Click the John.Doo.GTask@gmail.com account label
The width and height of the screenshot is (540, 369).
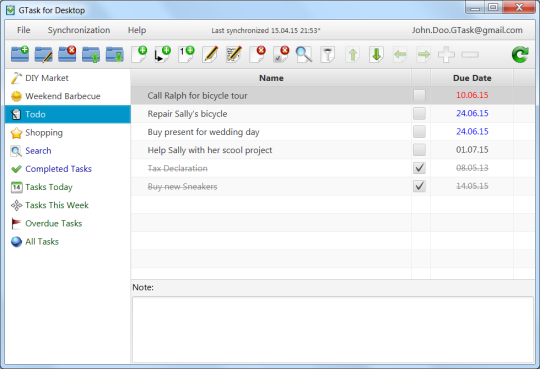pos(467,30)
